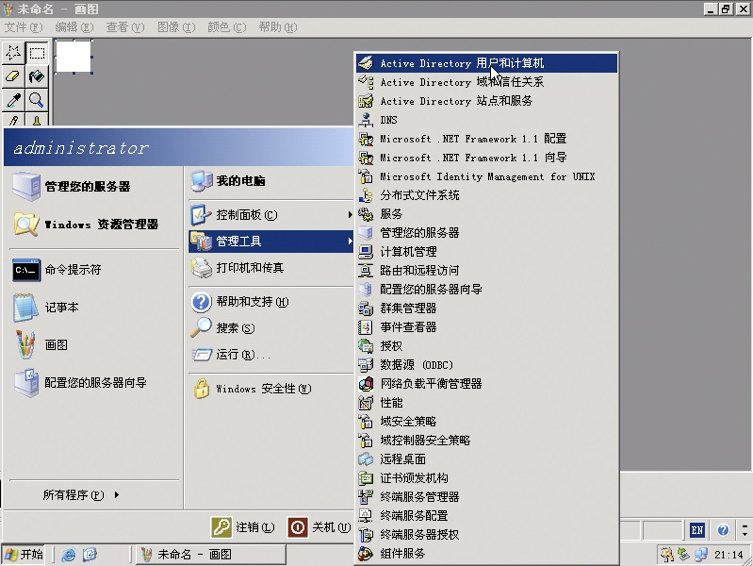This screenshot has height=566, width=753.
Task: Click the 终端服务器授权 icon
Action: tap(365, 534)
